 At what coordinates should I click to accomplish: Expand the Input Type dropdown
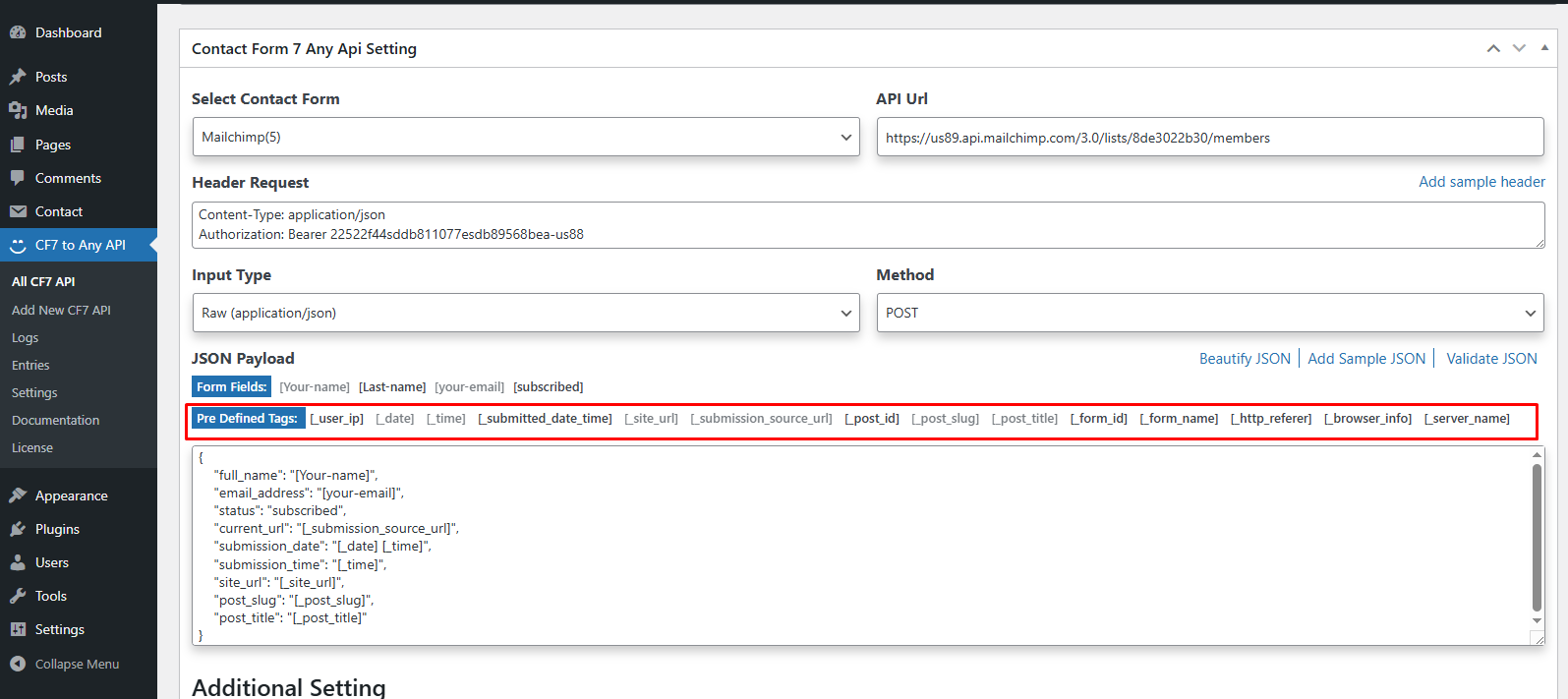click(525, 313)
